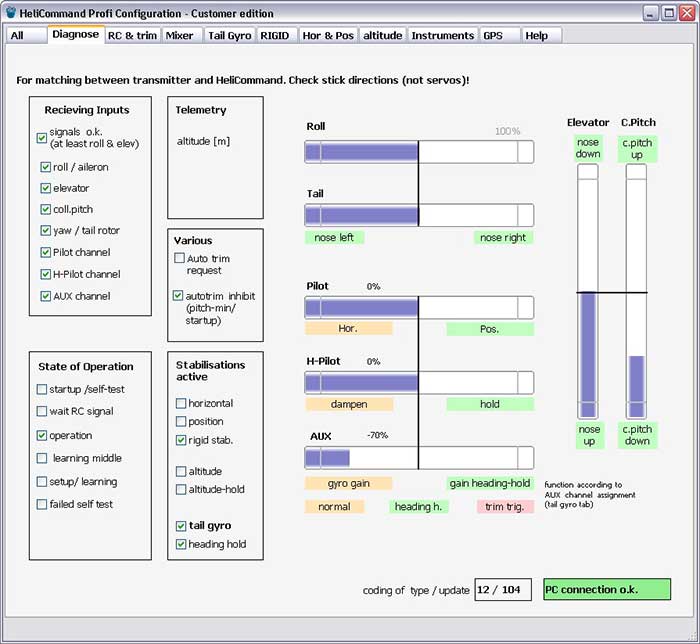Viewport: 700px width, 644px height.
Task: Click the c.pitch up label
Action: pos(637,149)
